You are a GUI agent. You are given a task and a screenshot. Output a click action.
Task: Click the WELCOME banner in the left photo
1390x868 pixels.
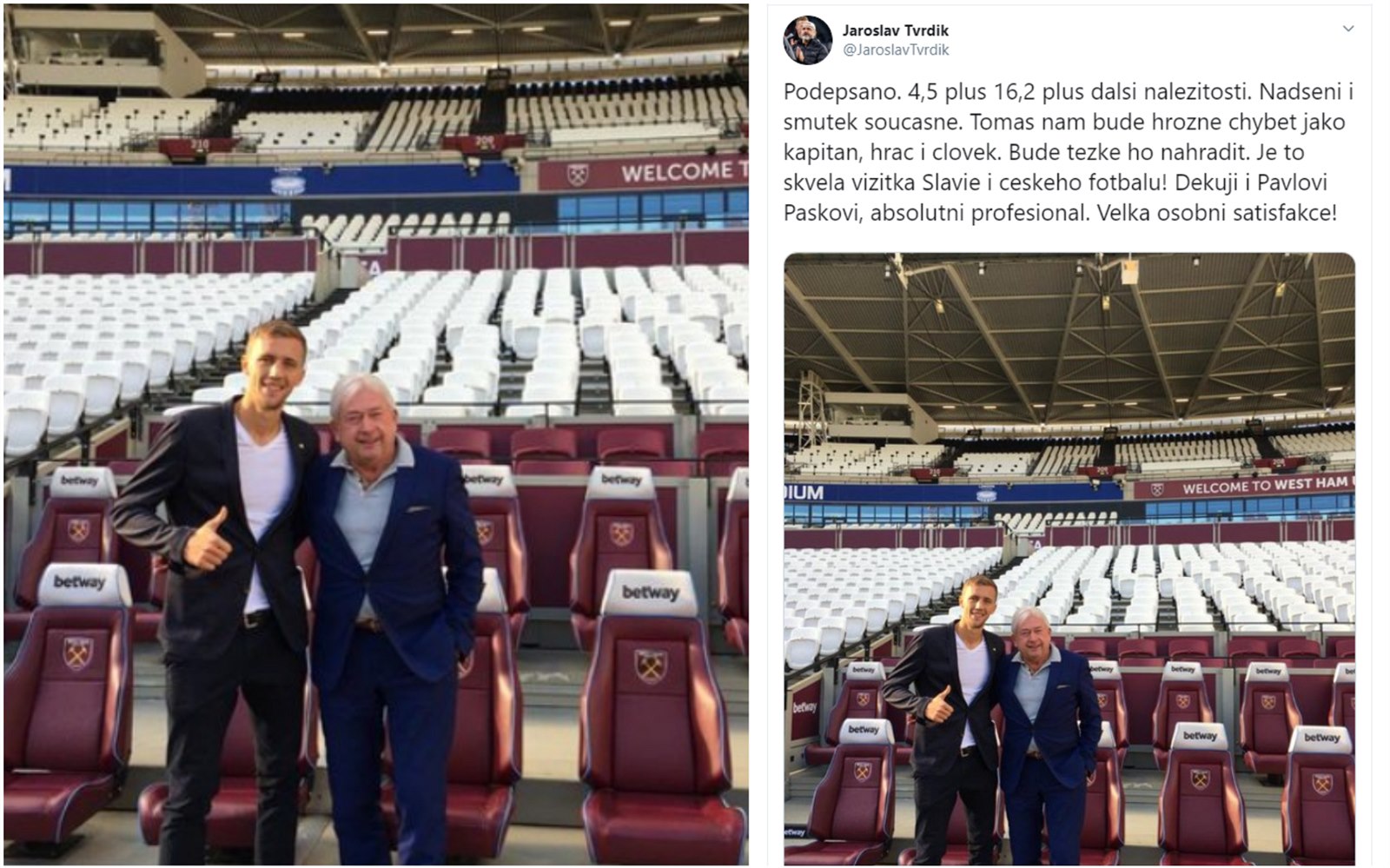point(643,173)
